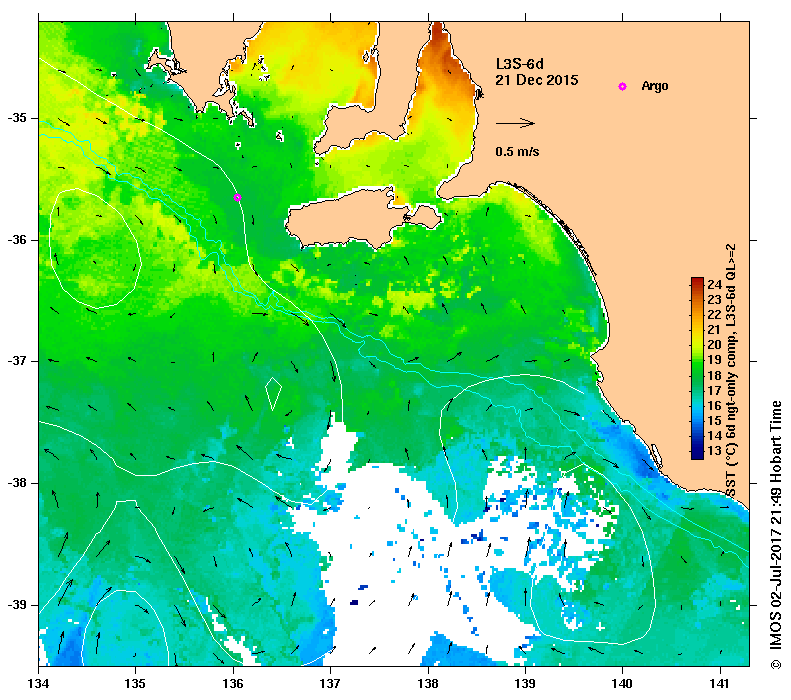The width and height of the screenshot is (791, 700).
Task: Click longitude label 141
Action: [x=720, y=684]
